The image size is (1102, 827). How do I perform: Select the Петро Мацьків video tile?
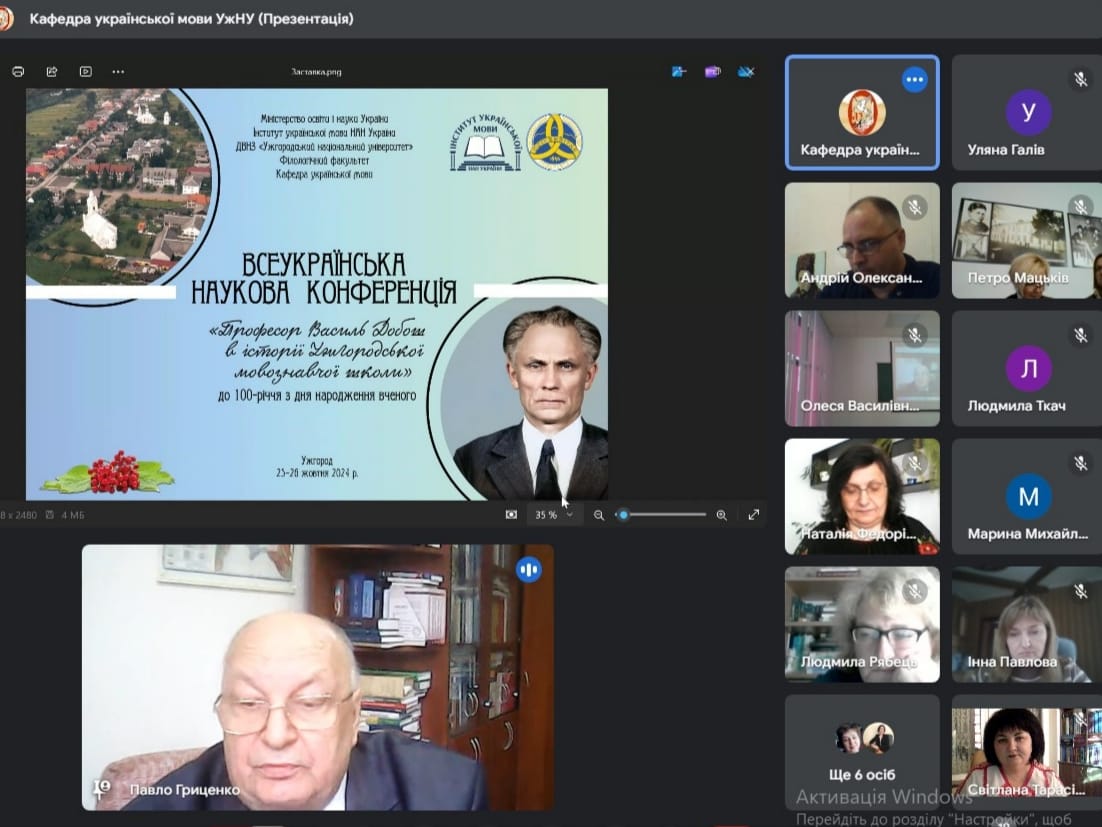click(1027, 240)
